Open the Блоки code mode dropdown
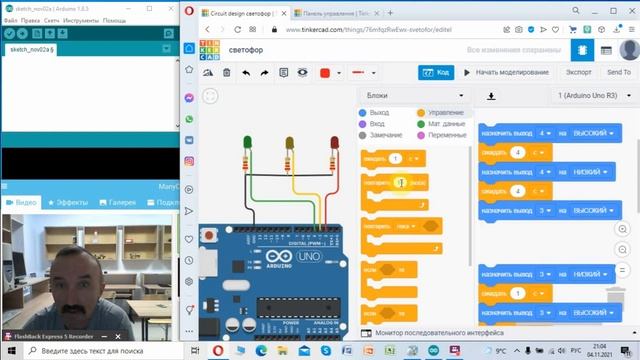This screenshot has height=360, width=640. (x=415, y=96)
